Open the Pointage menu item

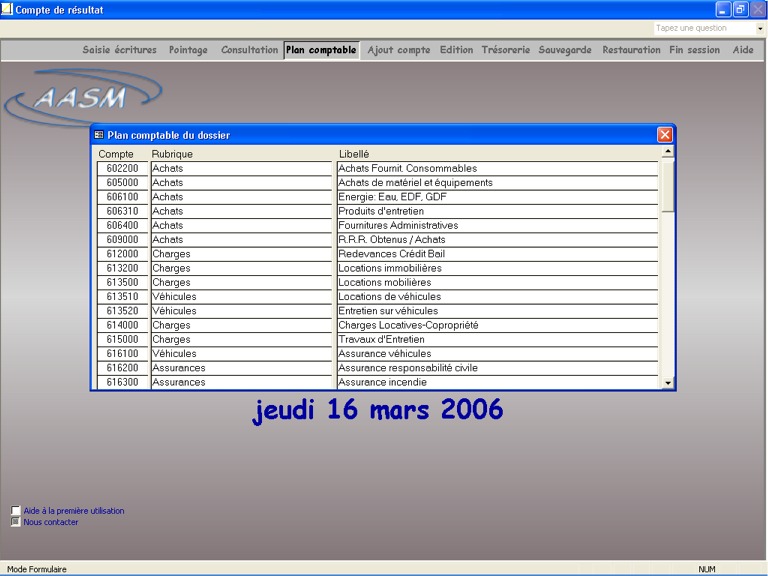click(188, 50)
